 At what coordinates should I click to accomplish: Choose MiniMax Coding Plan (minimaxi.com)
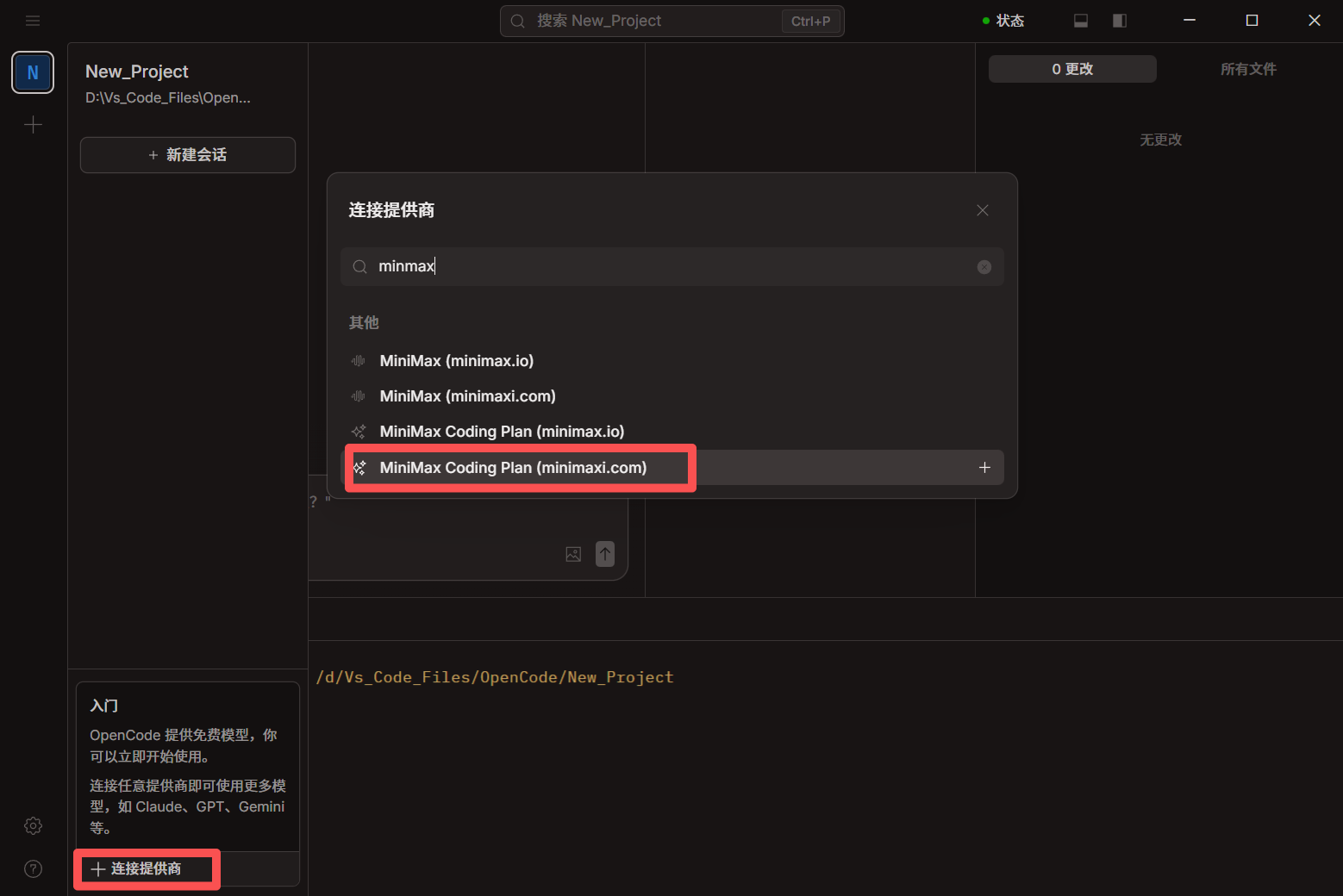coord(672,468)
